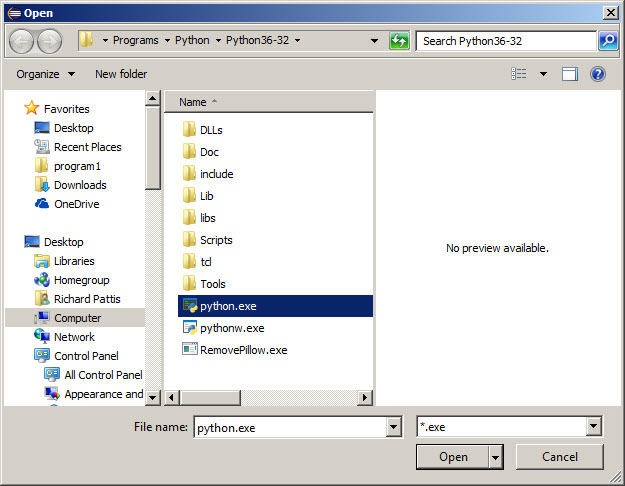Expand the file type *.exe dropdown

click(594, 427)
